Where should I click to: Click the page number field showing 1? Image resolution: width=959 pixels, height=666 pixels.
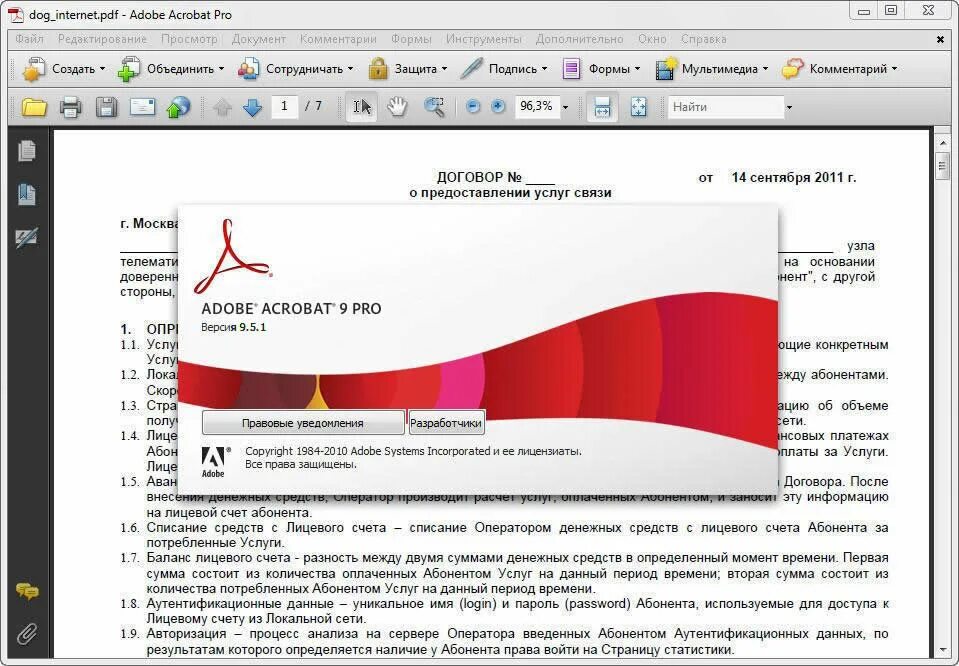(284, 106)
